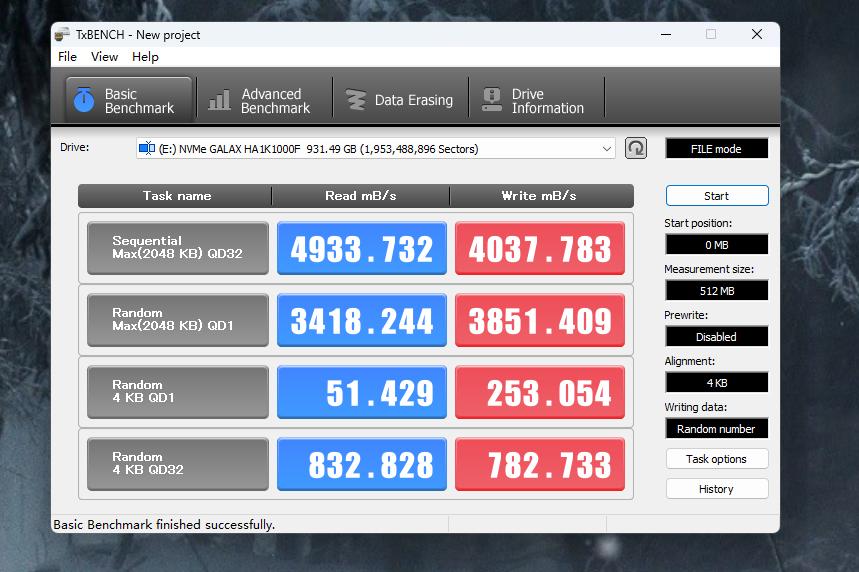
Task: Open benchmark History
Action: (x=717, y=489)
